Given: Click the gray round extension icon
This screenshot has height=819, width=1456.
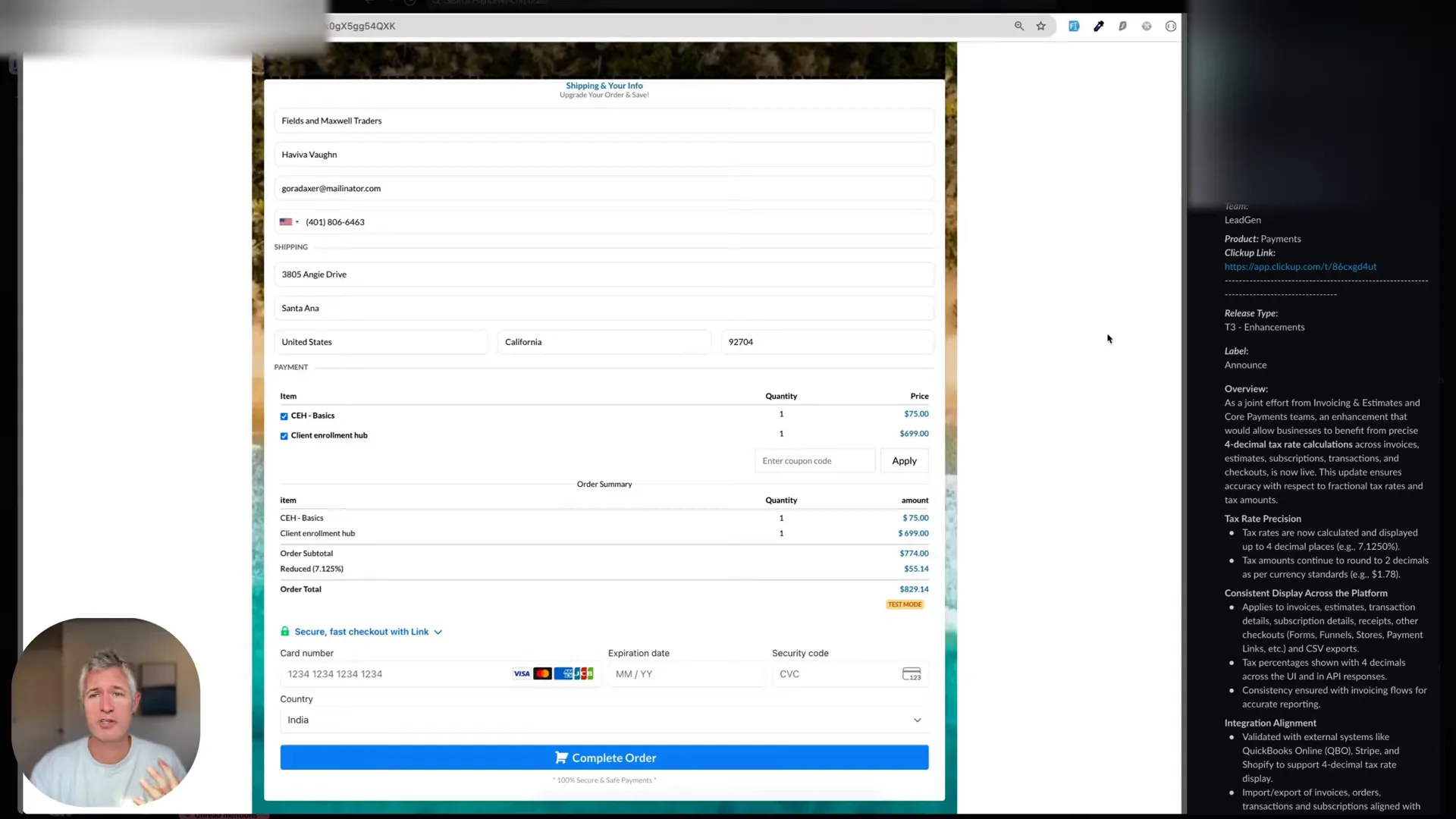Looking at the screenshot, I should pos(1147,26).
